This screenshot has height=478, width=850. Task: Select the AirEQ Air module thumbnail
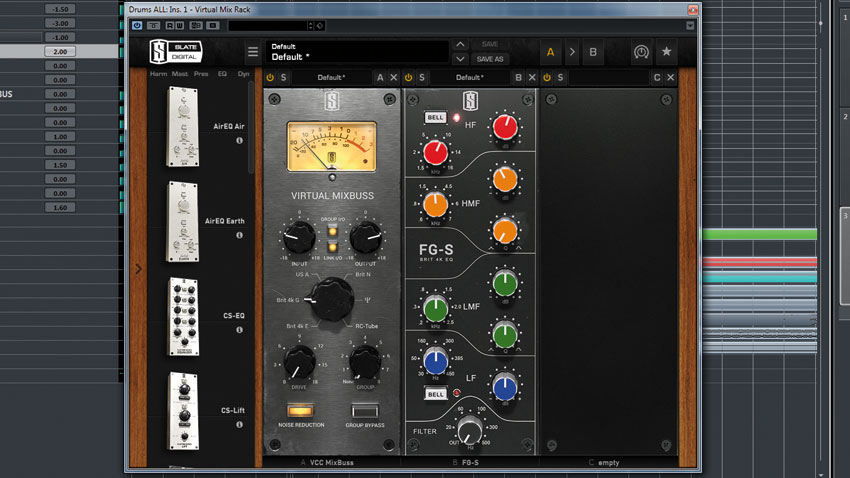coord(183,127)
